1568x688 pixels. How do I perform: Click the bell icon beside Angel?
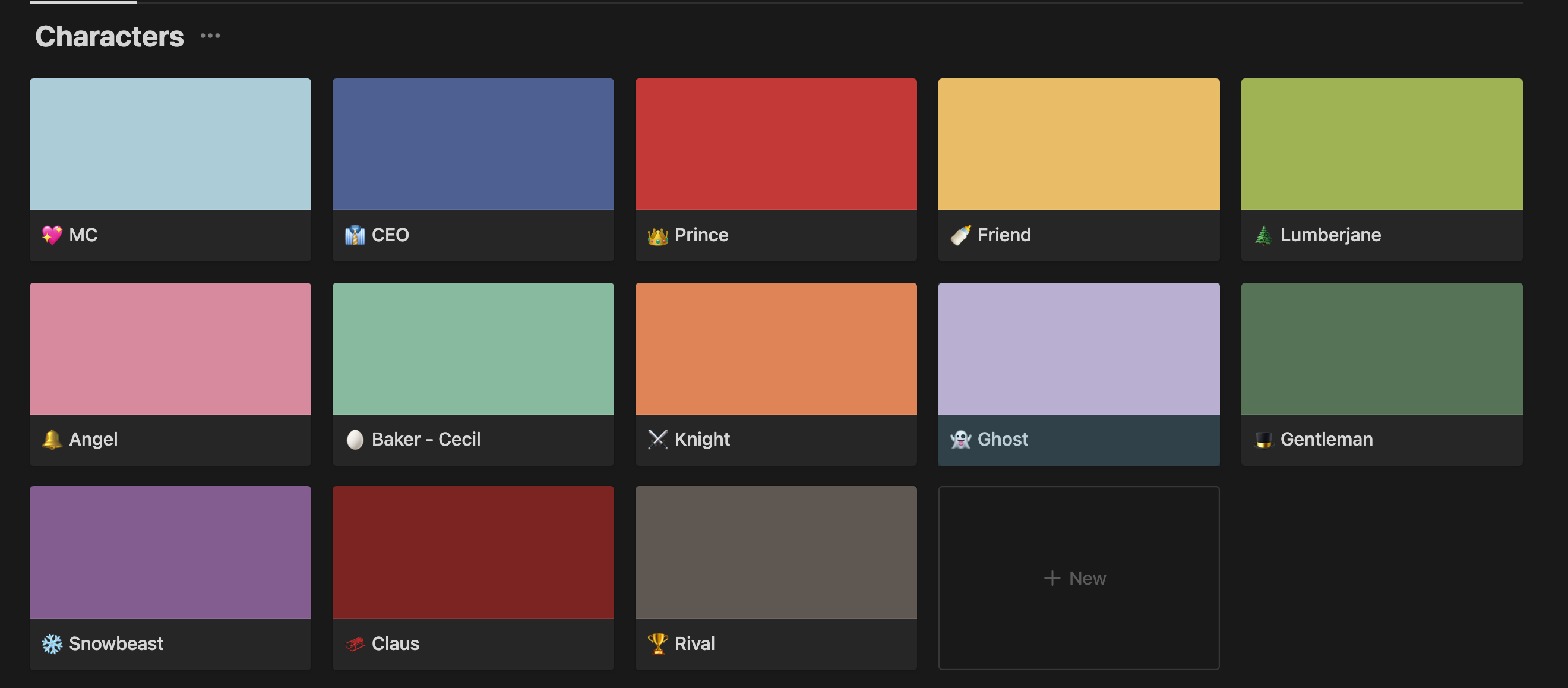point(52,439)
